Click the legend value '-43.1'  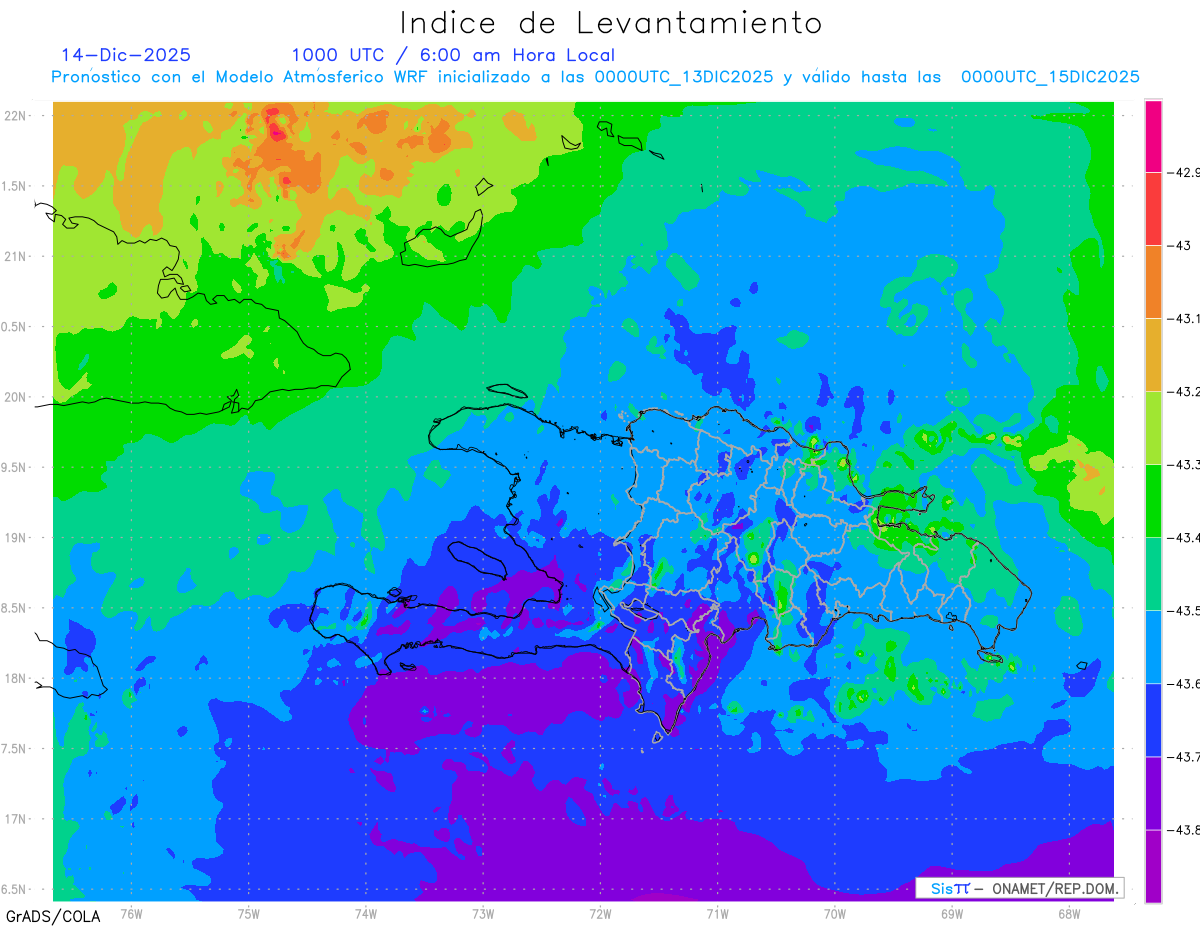point(1184,318)
